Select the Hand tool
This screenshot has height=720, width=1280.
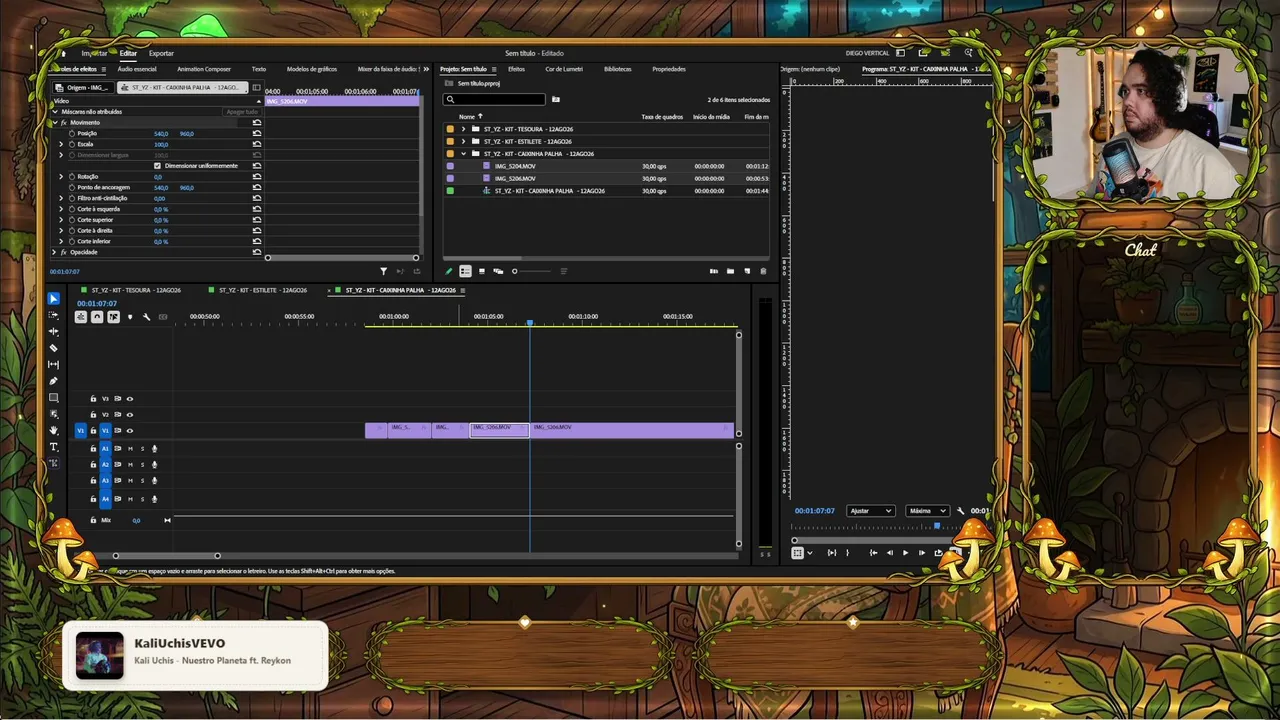tap(54, 430)
